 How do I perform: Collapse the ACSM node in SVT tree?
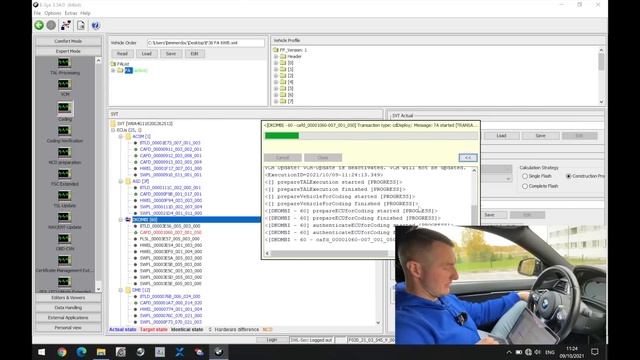(121, 136)
